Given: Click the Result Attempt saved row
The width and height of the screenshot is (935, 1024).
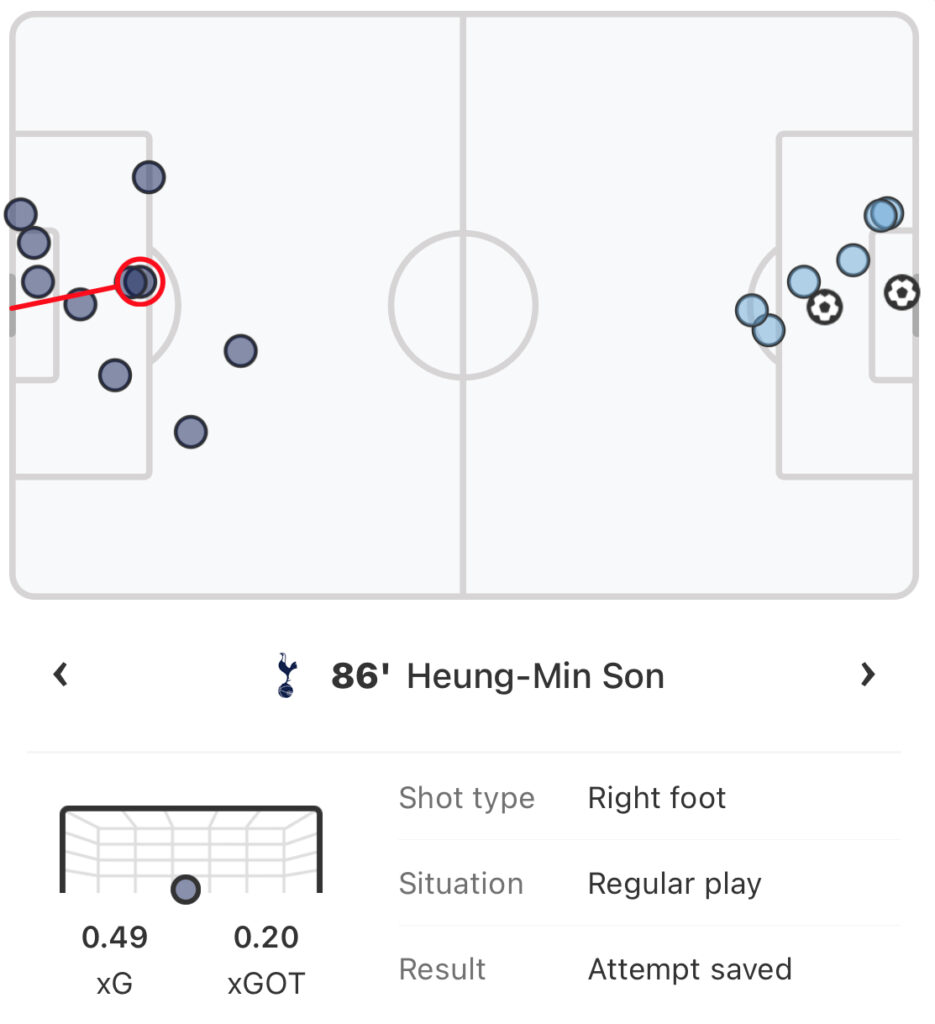Looking at the screenshot, I should pyautogui.click(x=649, y=969).
